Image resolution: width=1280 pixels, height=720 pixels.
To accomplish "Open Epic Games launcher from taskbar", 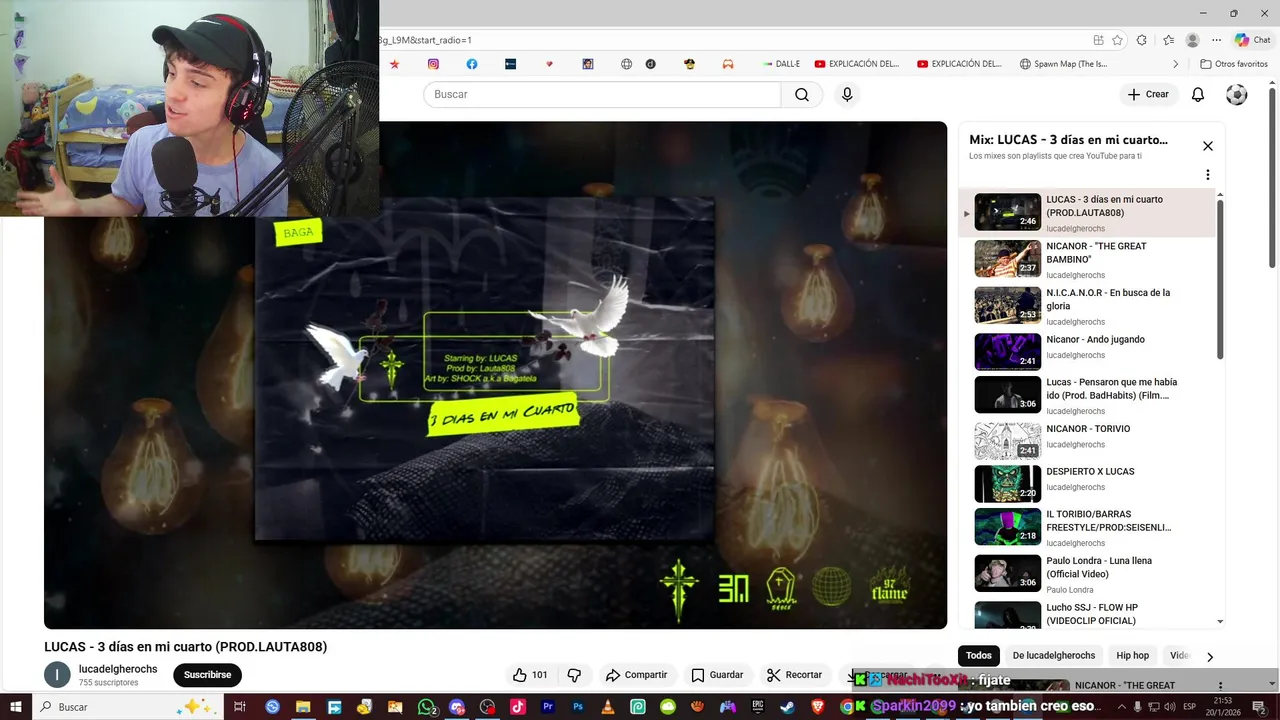I will coord(758,707).
